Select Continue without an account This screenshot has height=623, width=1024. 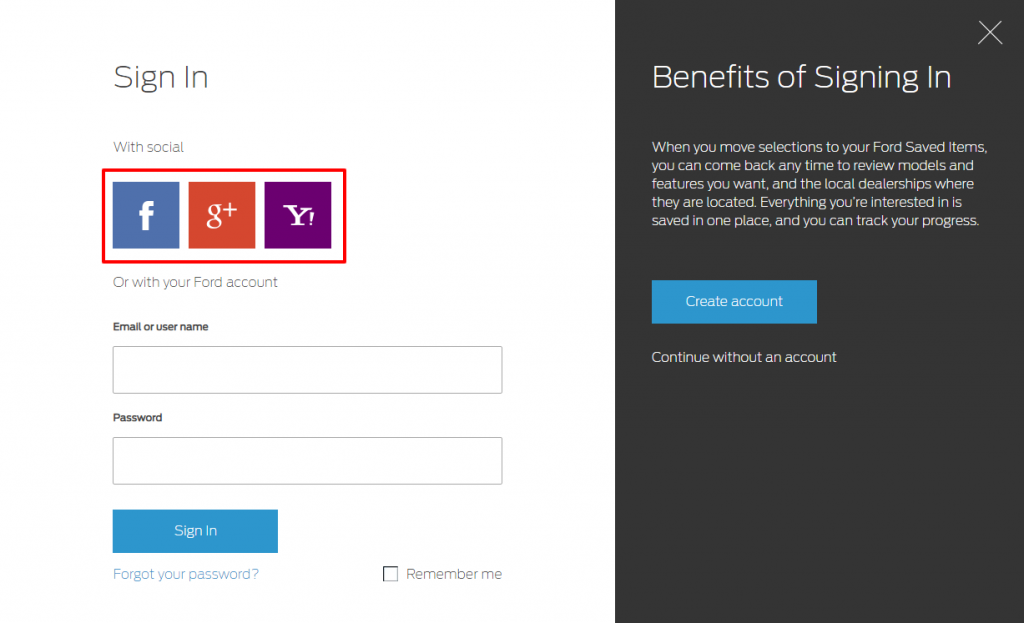[x=744, y=356]
